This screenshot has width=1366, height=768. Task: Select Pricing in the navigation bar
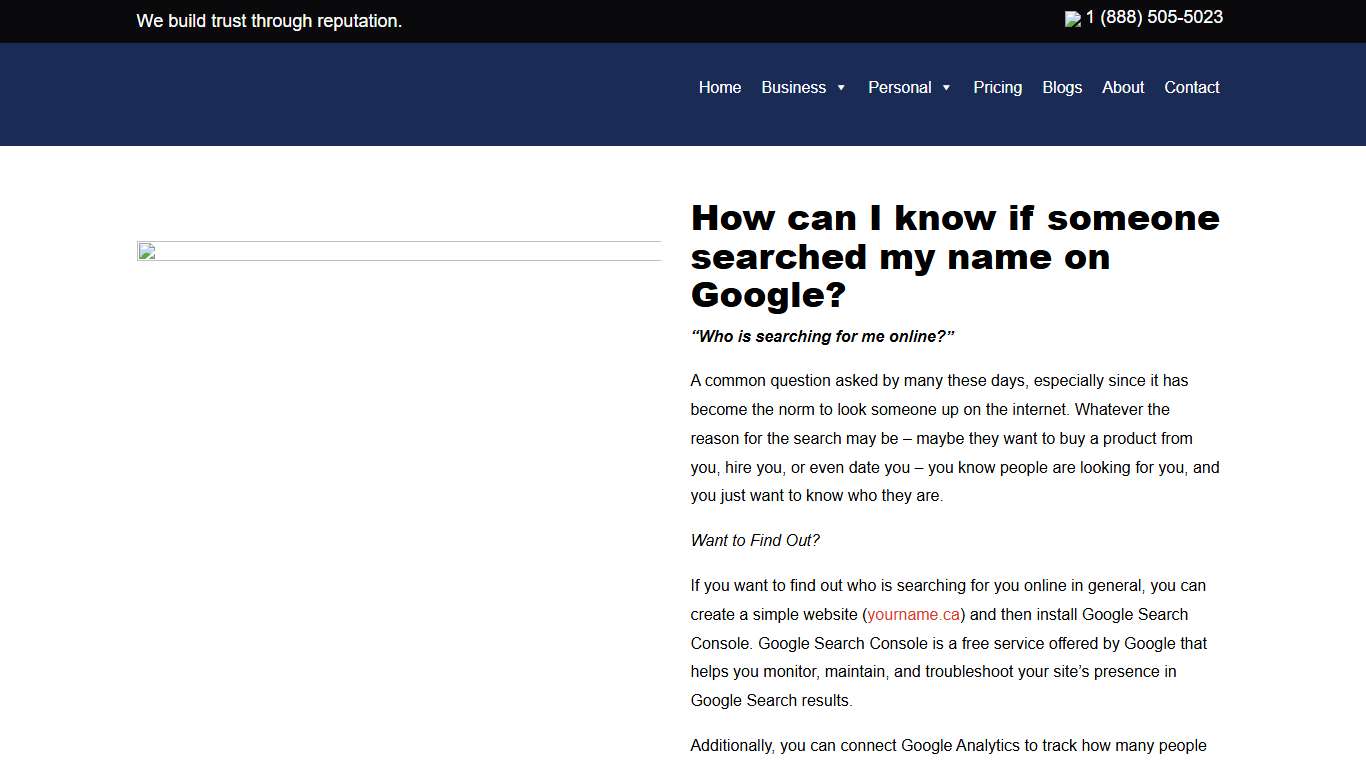997,88
